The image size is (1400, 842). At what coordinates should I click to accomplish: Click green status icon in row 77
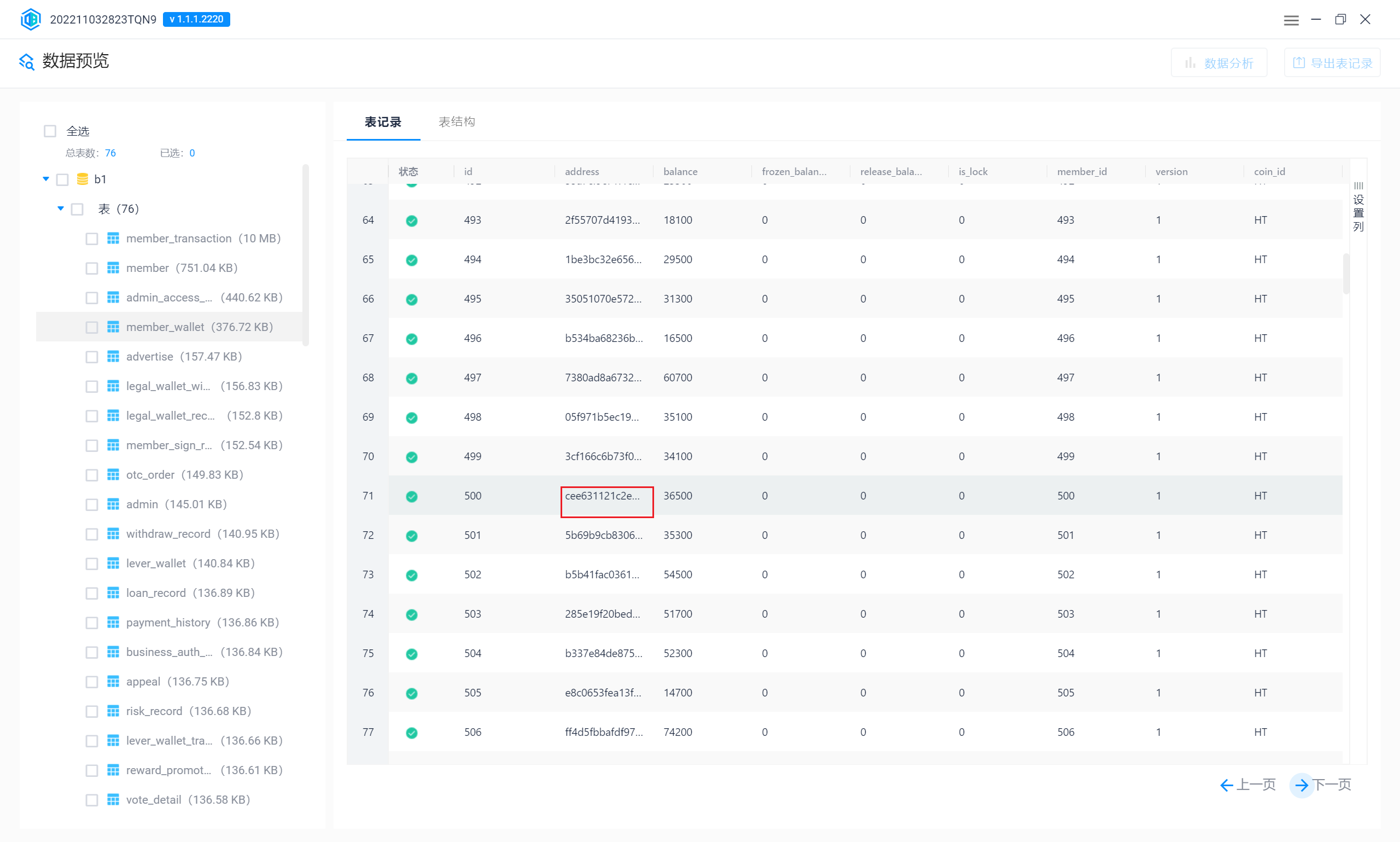pos(412,733)
